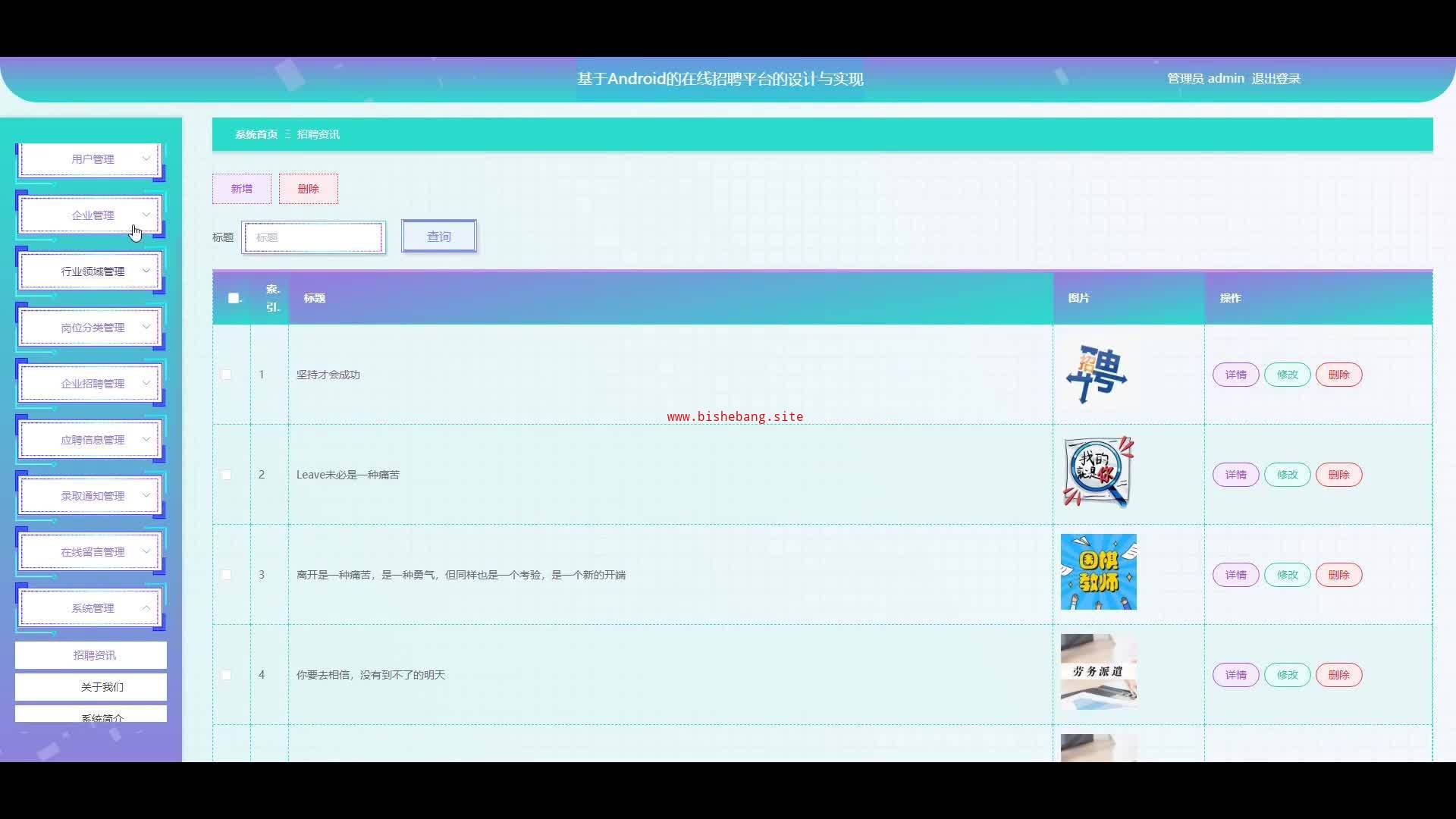
Task: Expand the 用户管理 sidebar menu
Action: pos(91,159)
